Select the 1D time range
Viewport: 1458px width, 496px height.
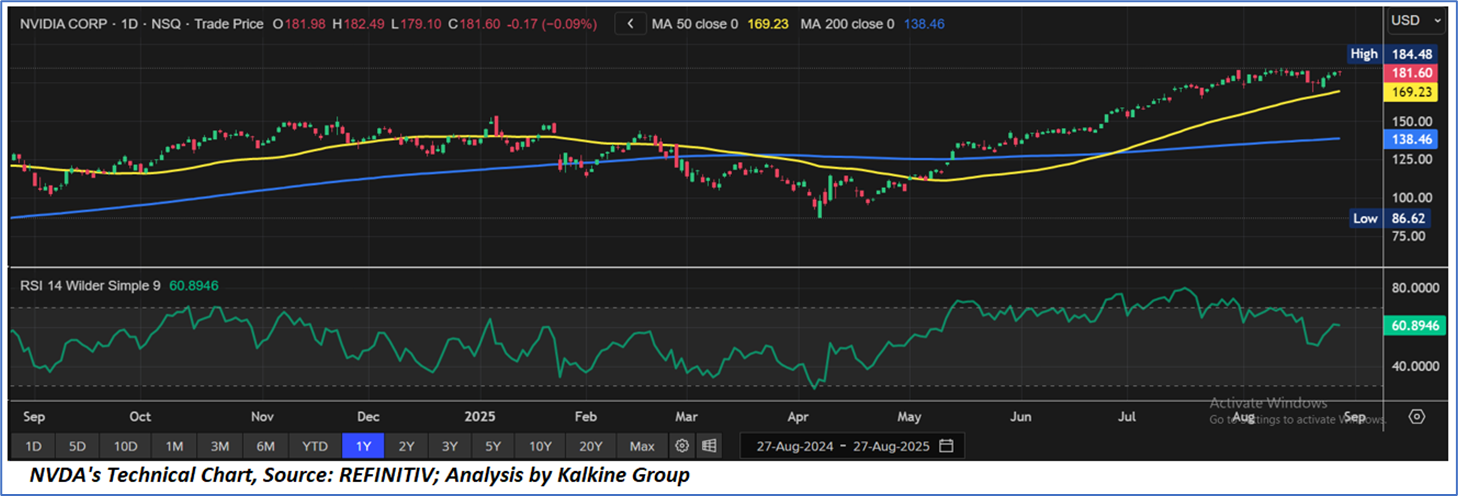33,445
